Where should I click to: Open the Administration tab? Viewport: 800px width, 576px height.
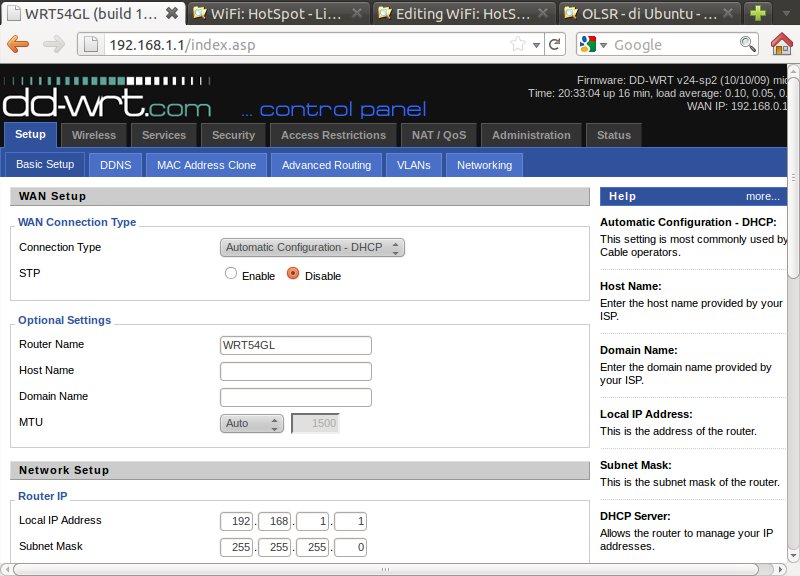[531, 135]
